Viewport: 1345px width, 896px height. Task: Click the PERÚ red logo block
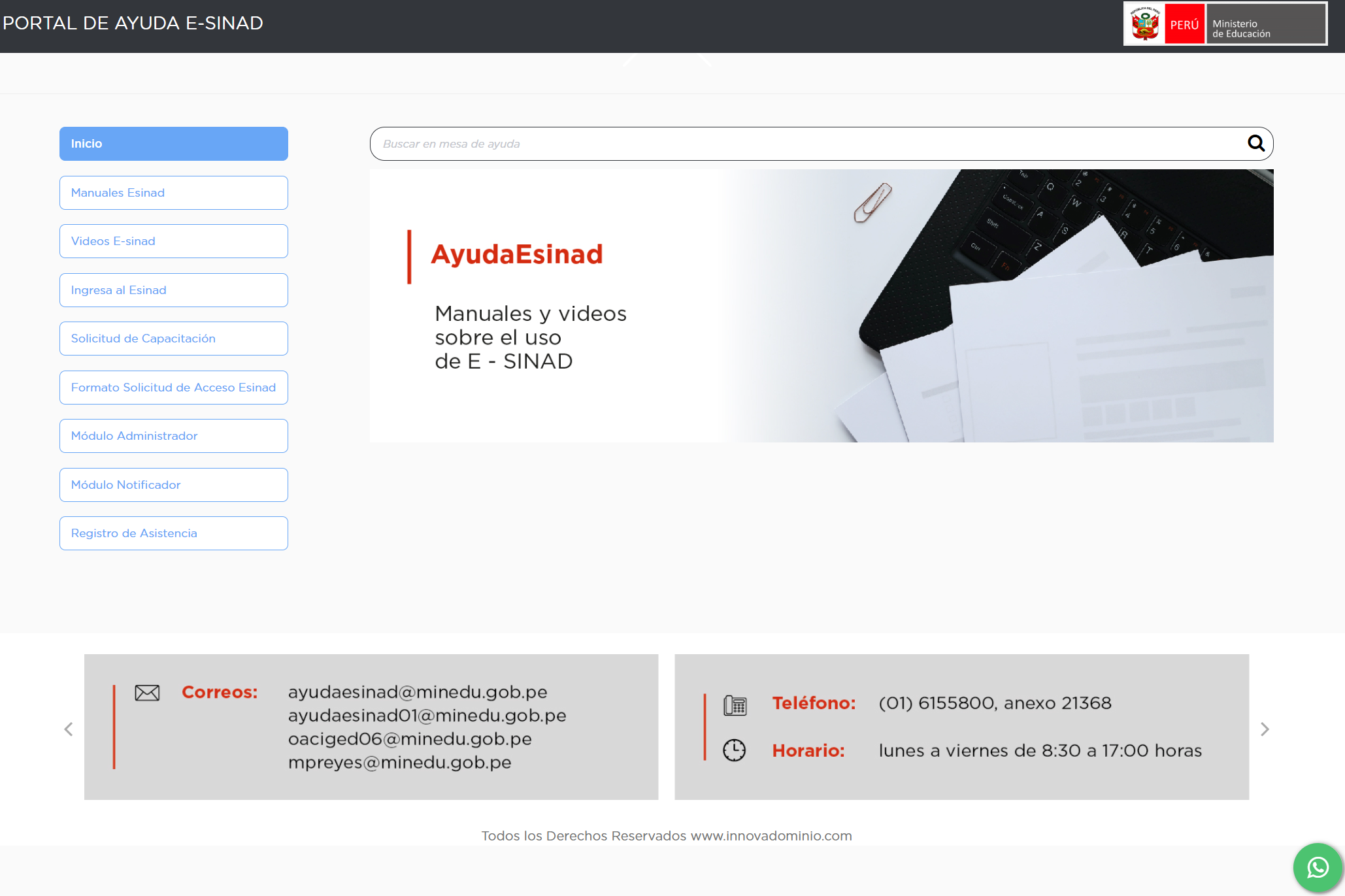1184,24
